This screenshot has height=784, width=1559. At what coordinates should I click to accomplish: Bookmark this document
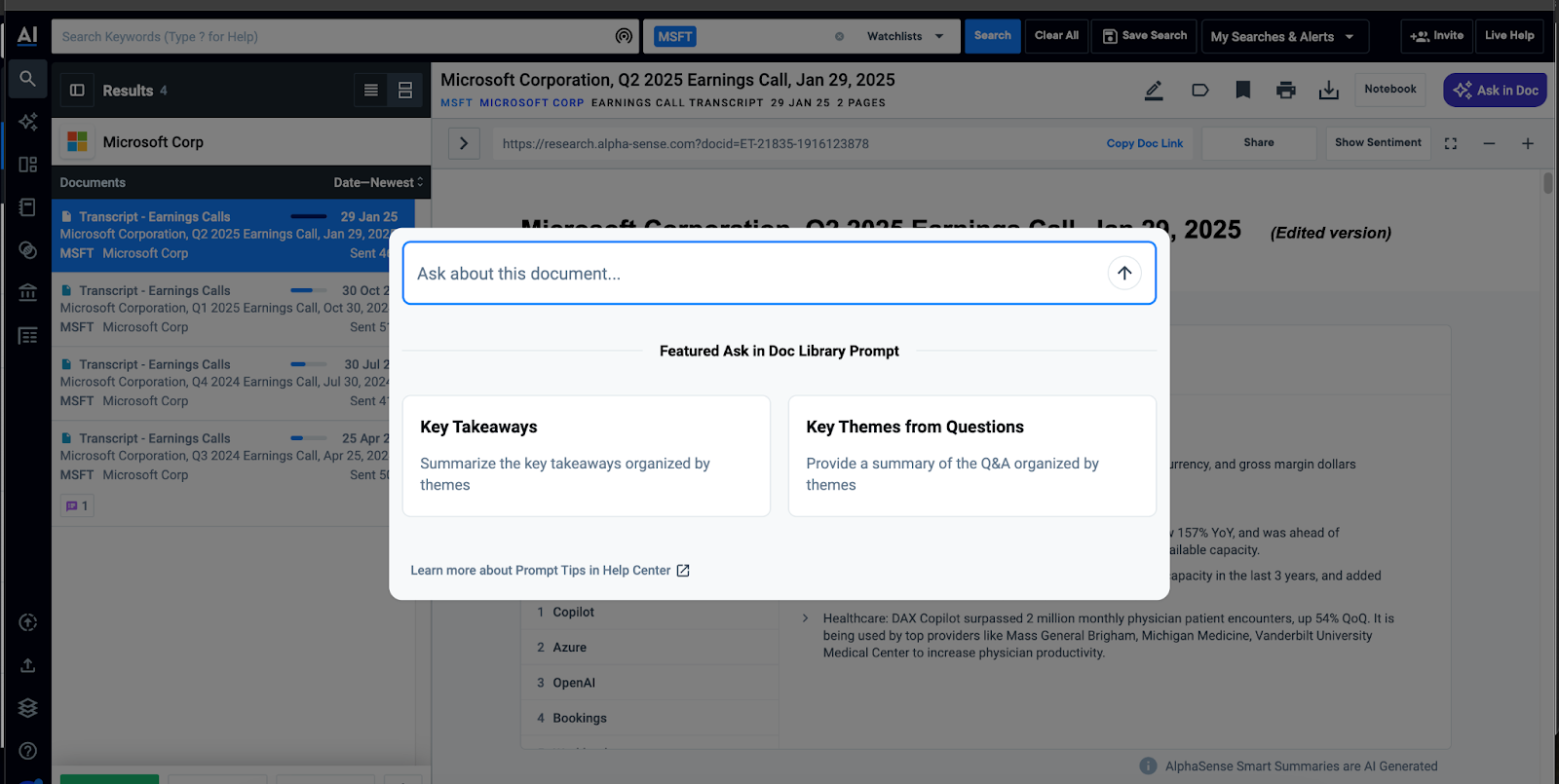click(1243, 91)
